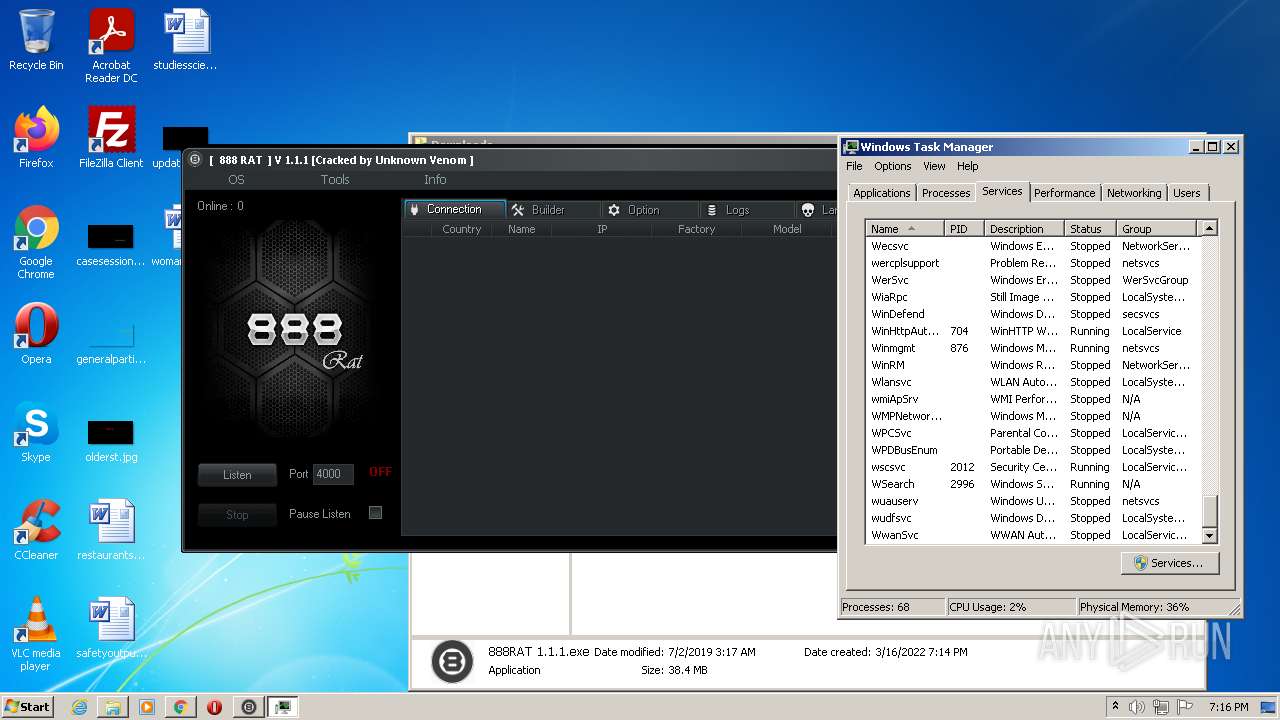Switch to the Processes tab

pos(946,193)
